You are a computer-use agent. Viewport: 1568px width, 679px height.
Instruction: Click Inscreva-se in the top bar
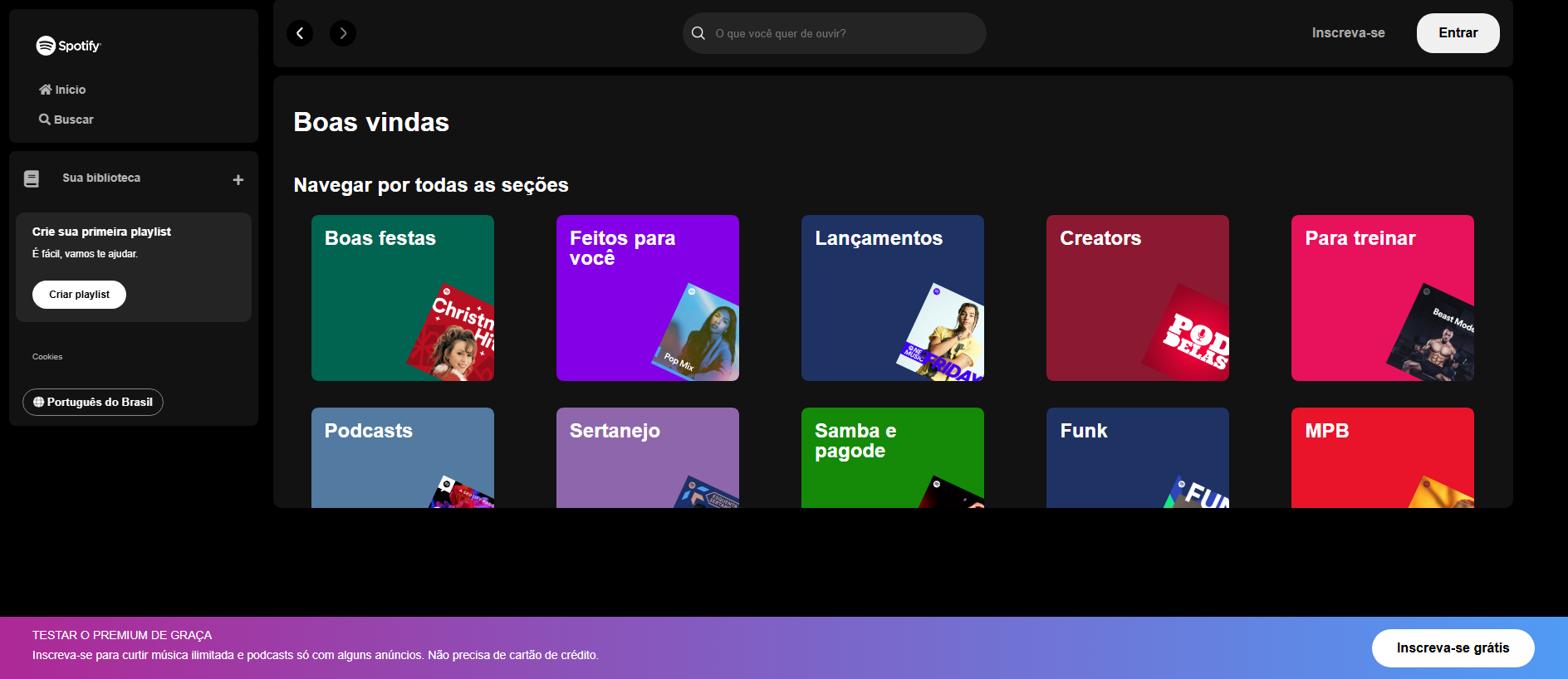[1349, 33]
